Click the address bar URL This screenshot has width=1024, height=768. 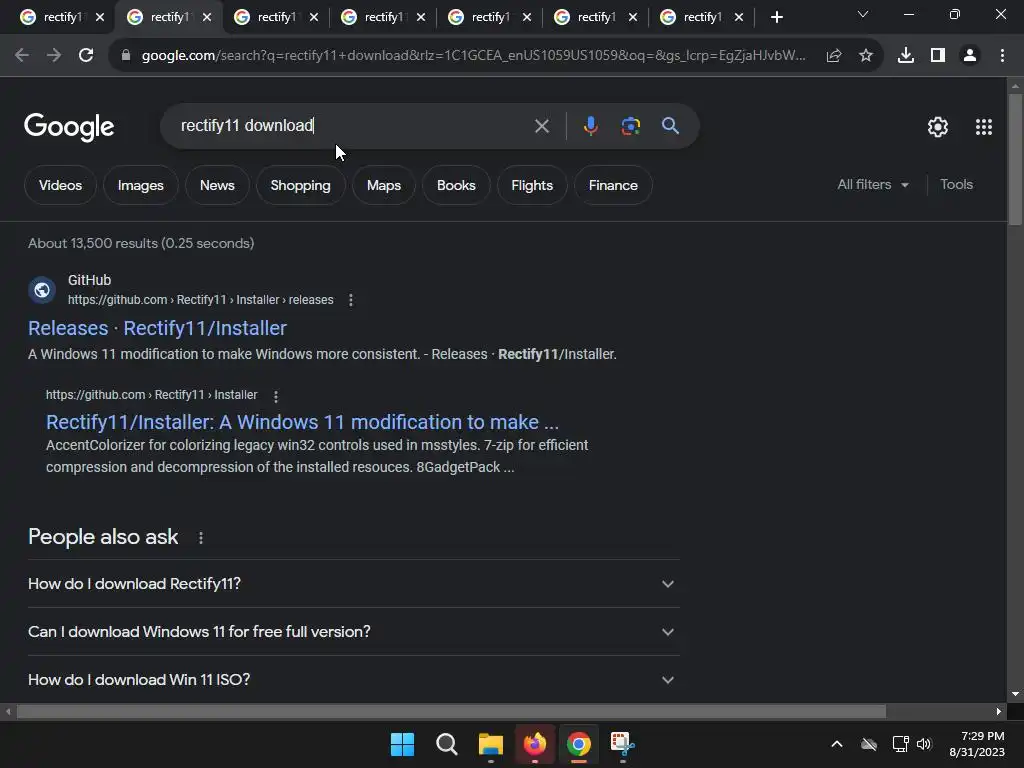coord(473,56)
